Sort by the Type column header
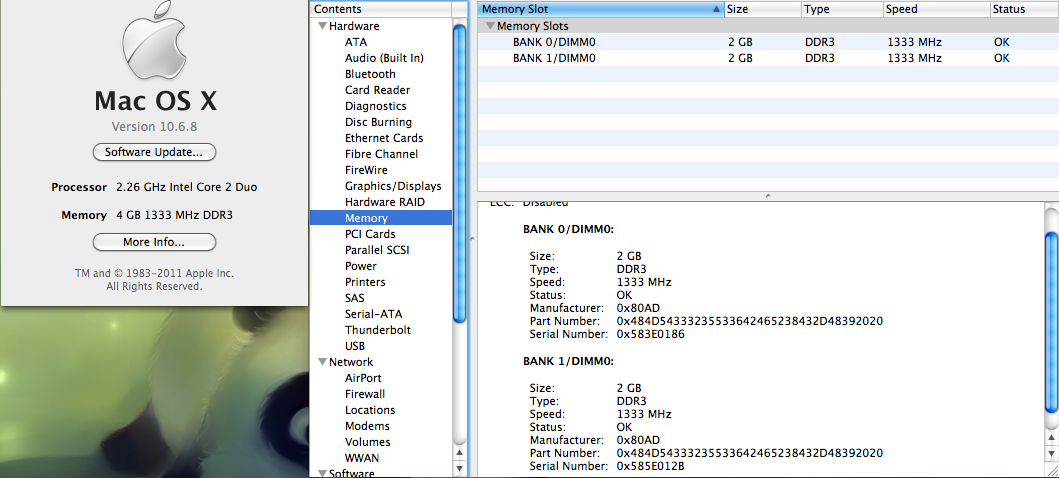Image resolution: width=1059 pixels, height=478 pixels. tap(843, 9)
